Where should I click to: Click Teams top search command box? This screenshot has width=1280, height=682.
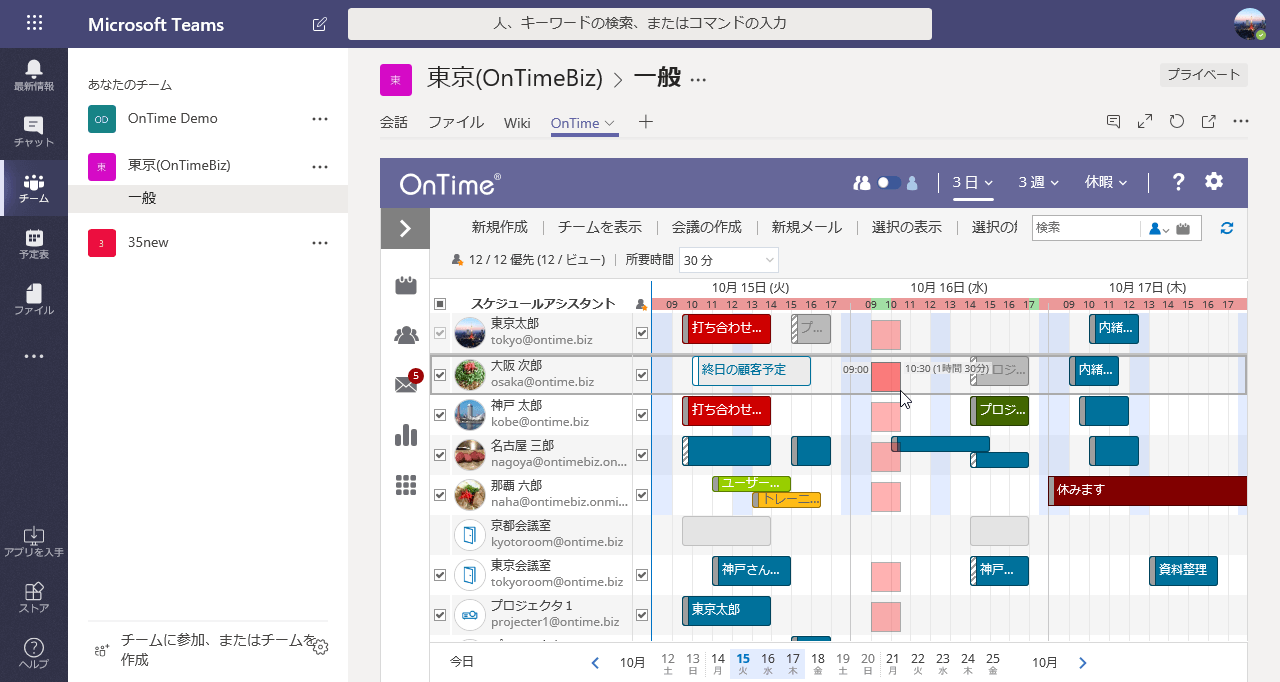[x=640, y=23]
